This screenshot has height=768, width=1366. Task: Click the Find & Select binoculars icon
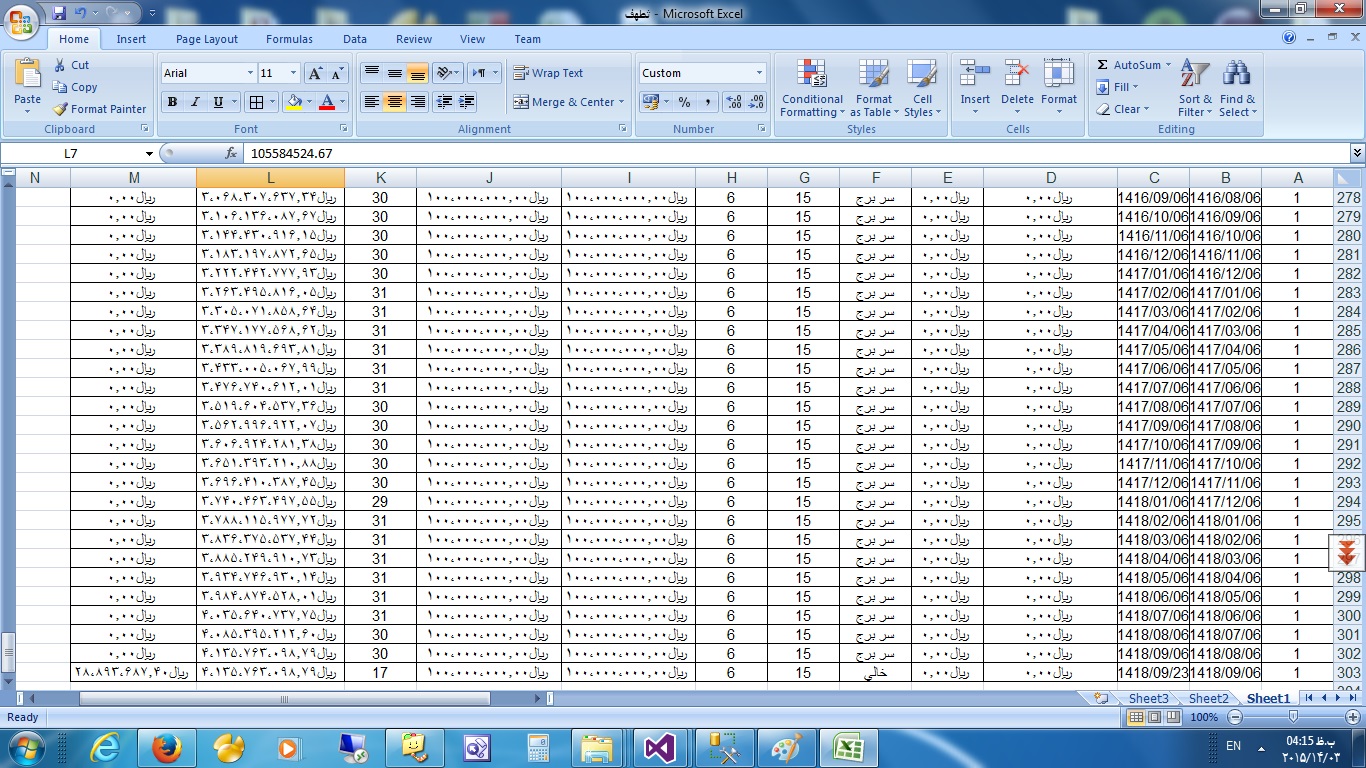(1237, 75)
